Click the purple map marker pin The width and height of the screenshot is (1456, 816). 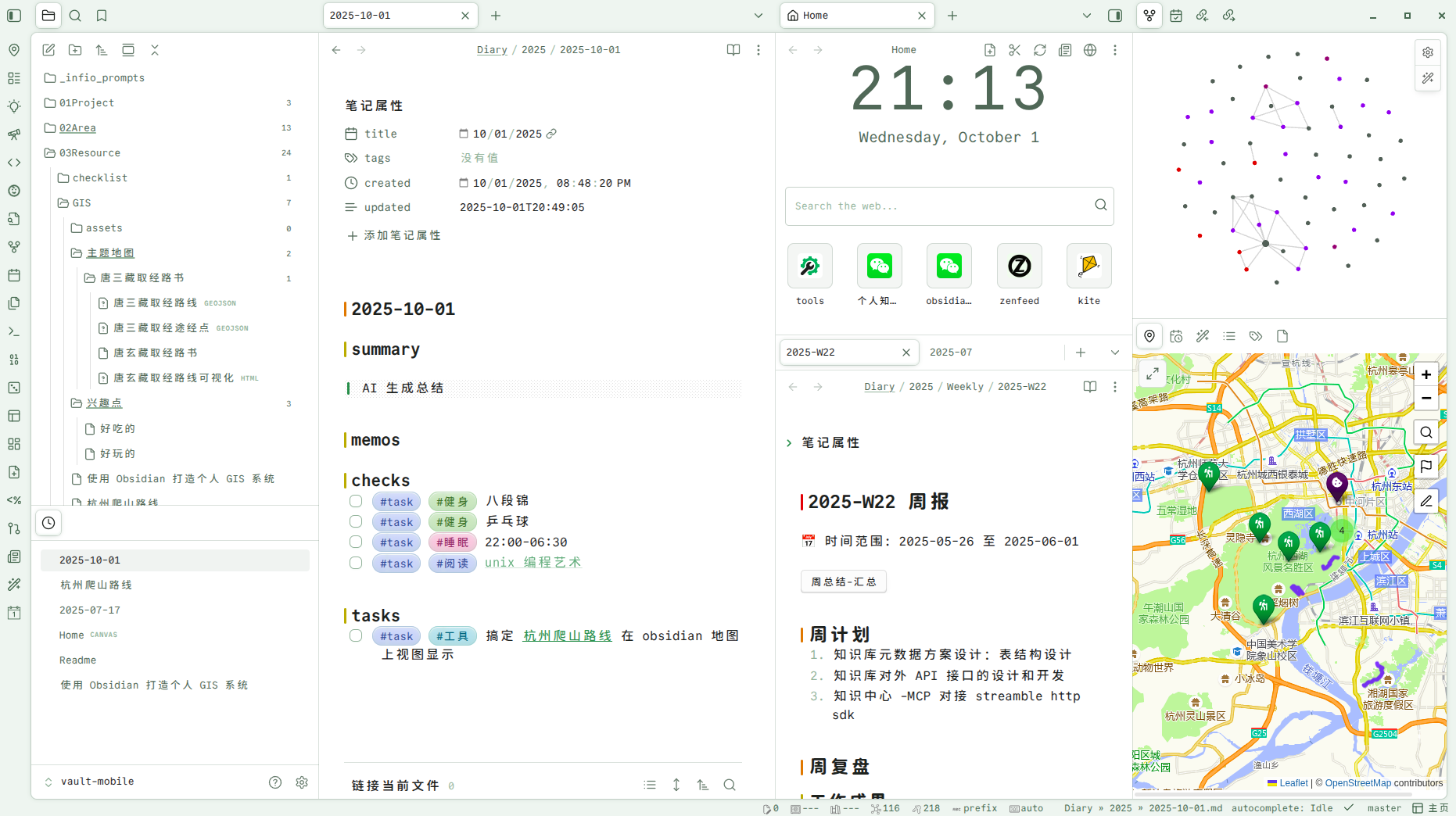click(x=1336, y=485)
